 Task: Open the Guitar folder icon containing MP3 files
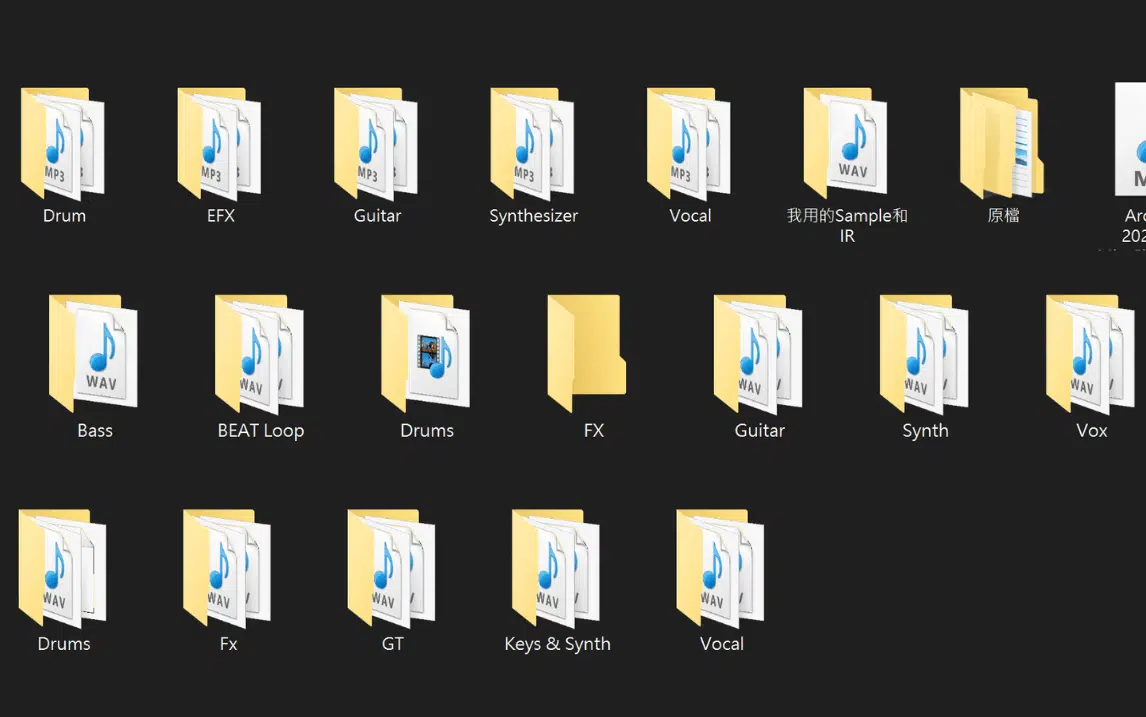pyautogui.click(x=376, y=143)
